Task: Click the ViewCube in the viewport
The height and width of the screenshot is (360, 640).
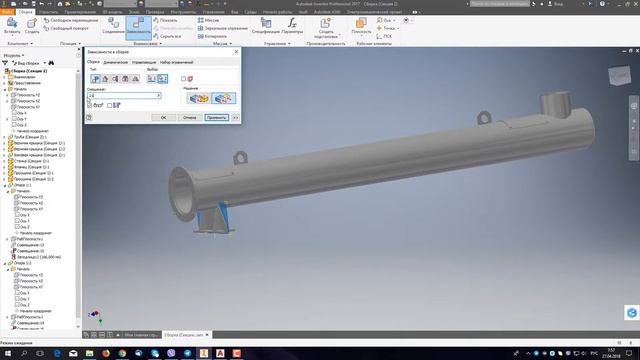Action: pyautogui.click(x=619, y=76)
